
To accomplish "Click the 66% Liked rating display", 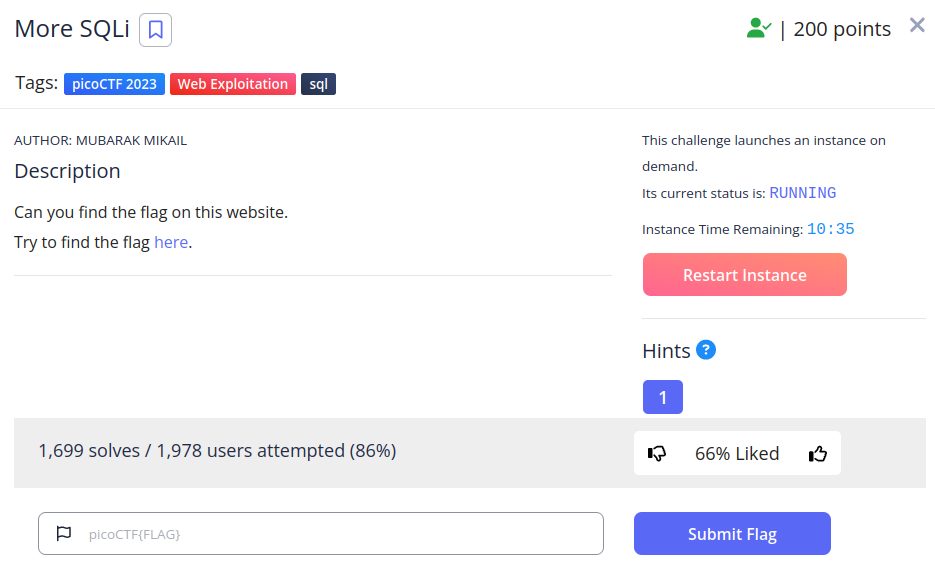I will point(737,453).
